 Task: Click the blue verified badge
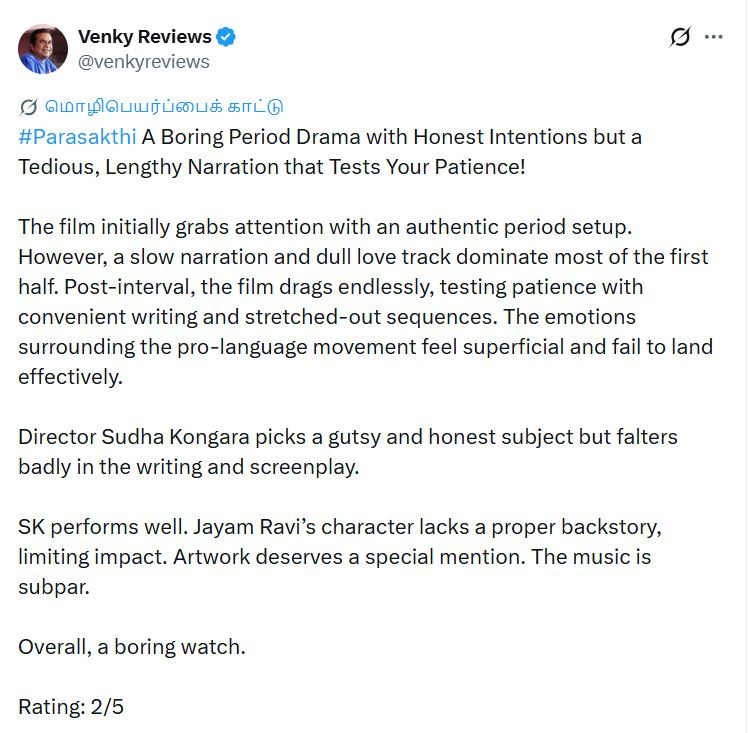(227, 37)
